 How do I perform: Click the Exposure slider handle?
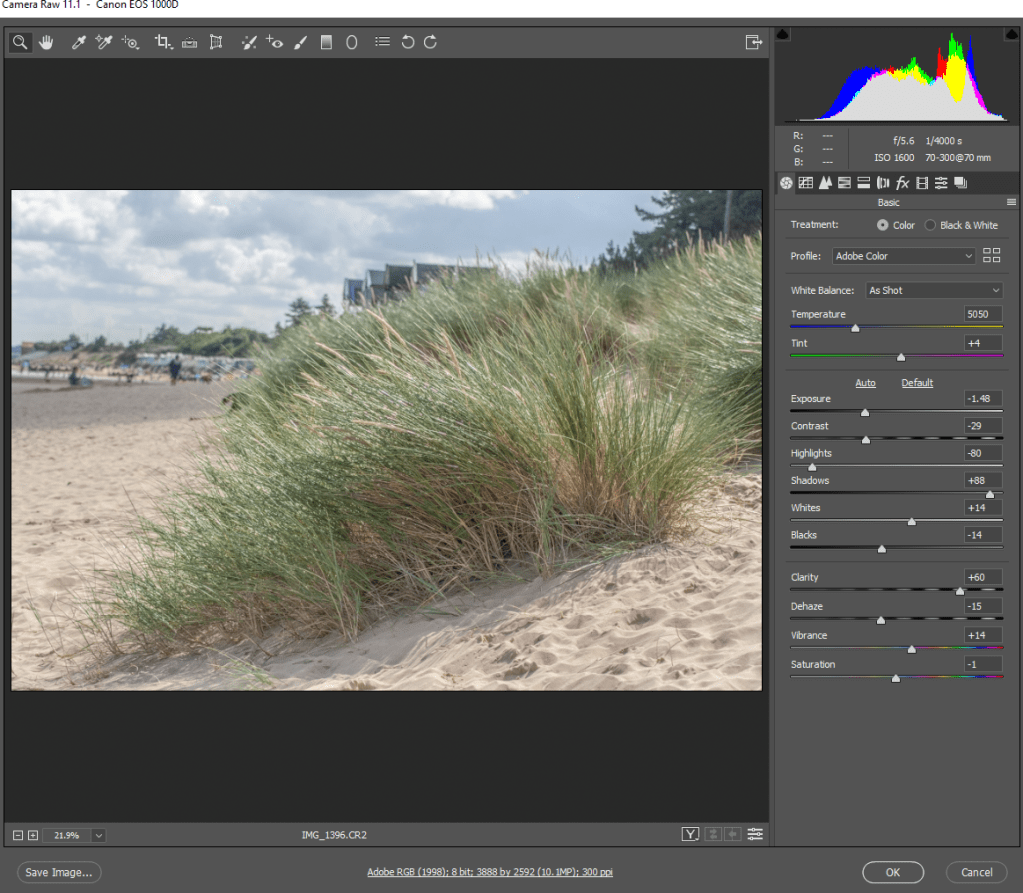865,412
